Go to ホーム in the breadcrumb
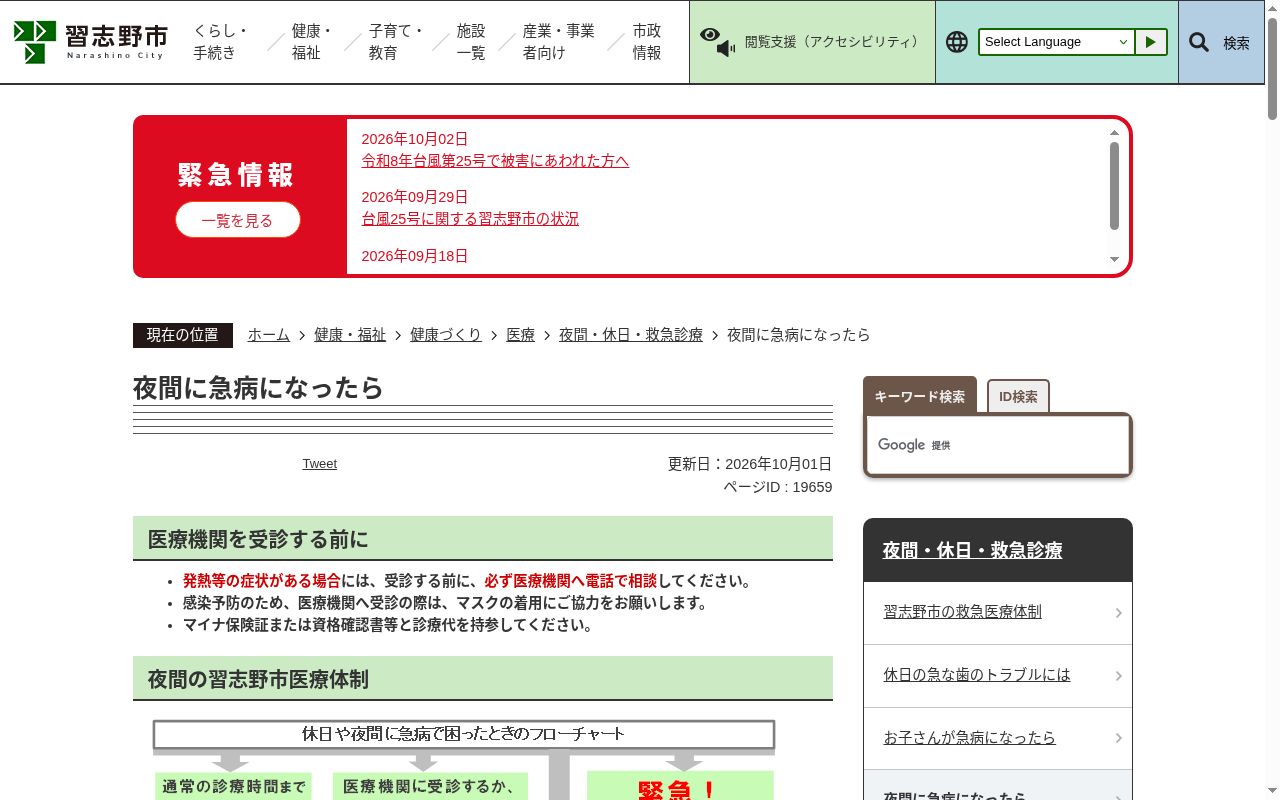 click(269, 335)
